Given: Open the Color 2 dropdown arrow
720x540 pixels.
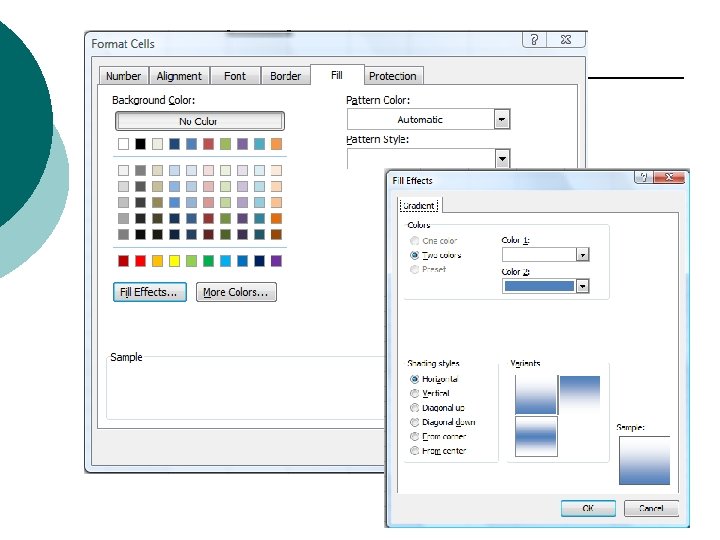Looking at the screenshot, I should click(583, 286).
